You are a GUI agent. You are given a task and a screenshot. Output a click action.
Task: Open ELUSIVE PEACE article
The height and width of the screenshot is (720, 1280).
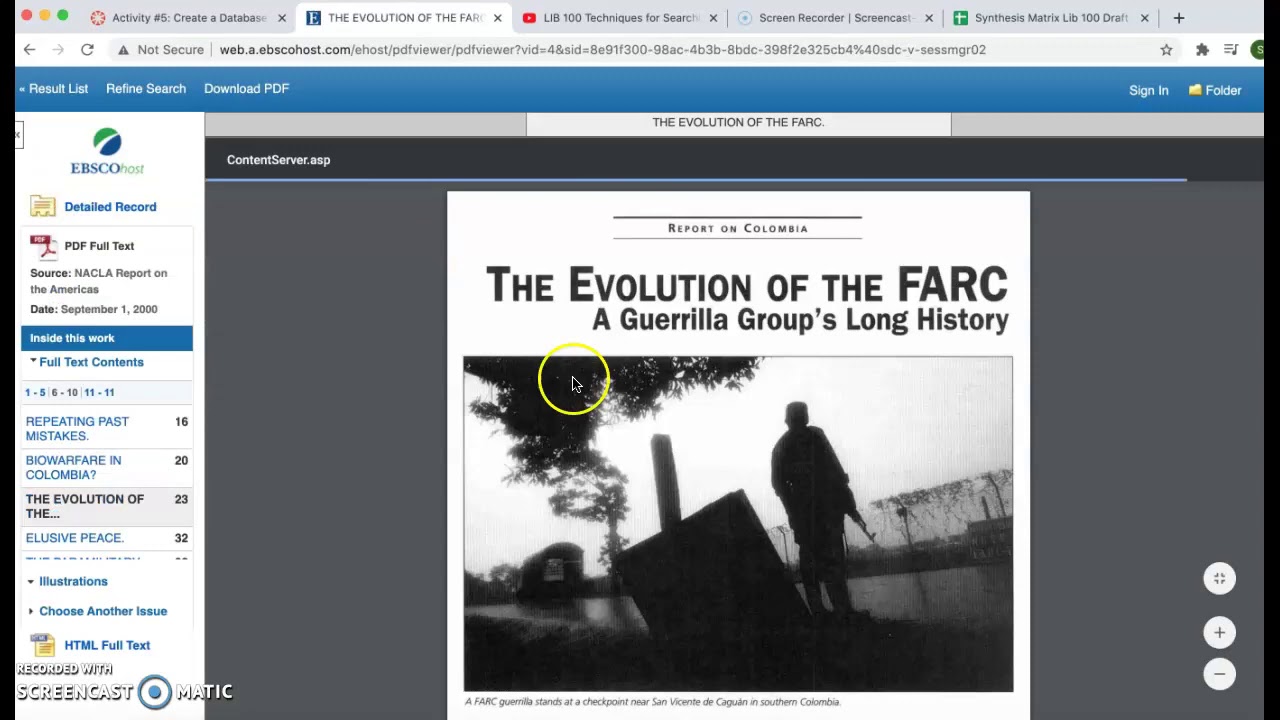[x=75, y=538]
